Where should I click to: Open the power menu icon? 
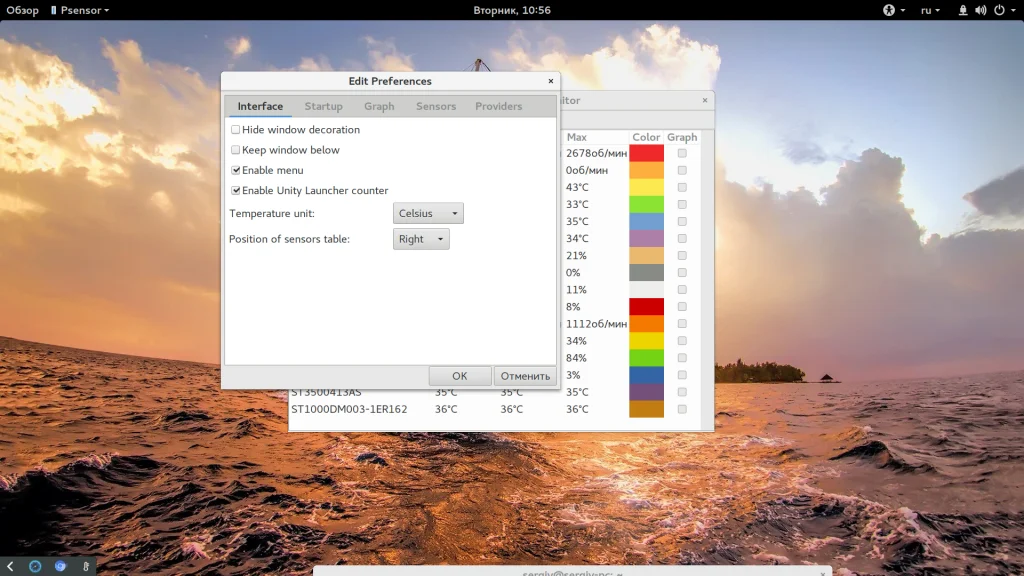pos(998,10)
